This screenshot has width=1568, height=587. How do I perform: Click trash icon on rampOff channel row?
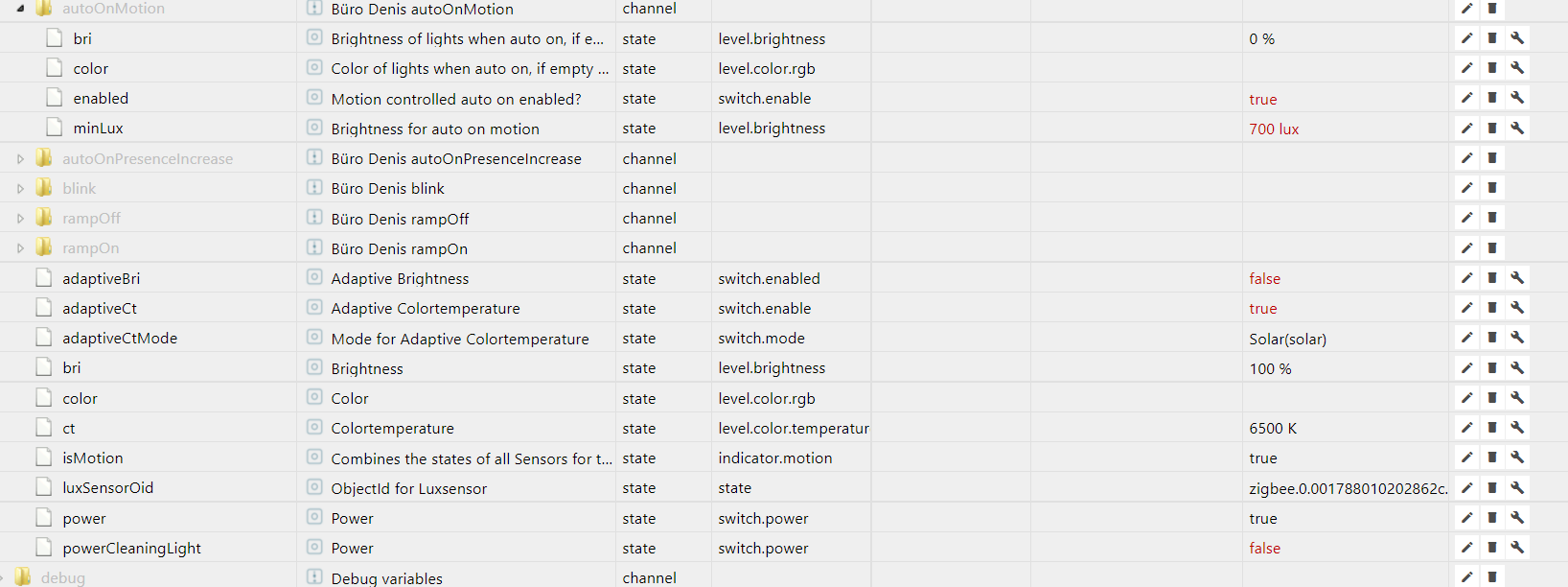coord(1492,218)
